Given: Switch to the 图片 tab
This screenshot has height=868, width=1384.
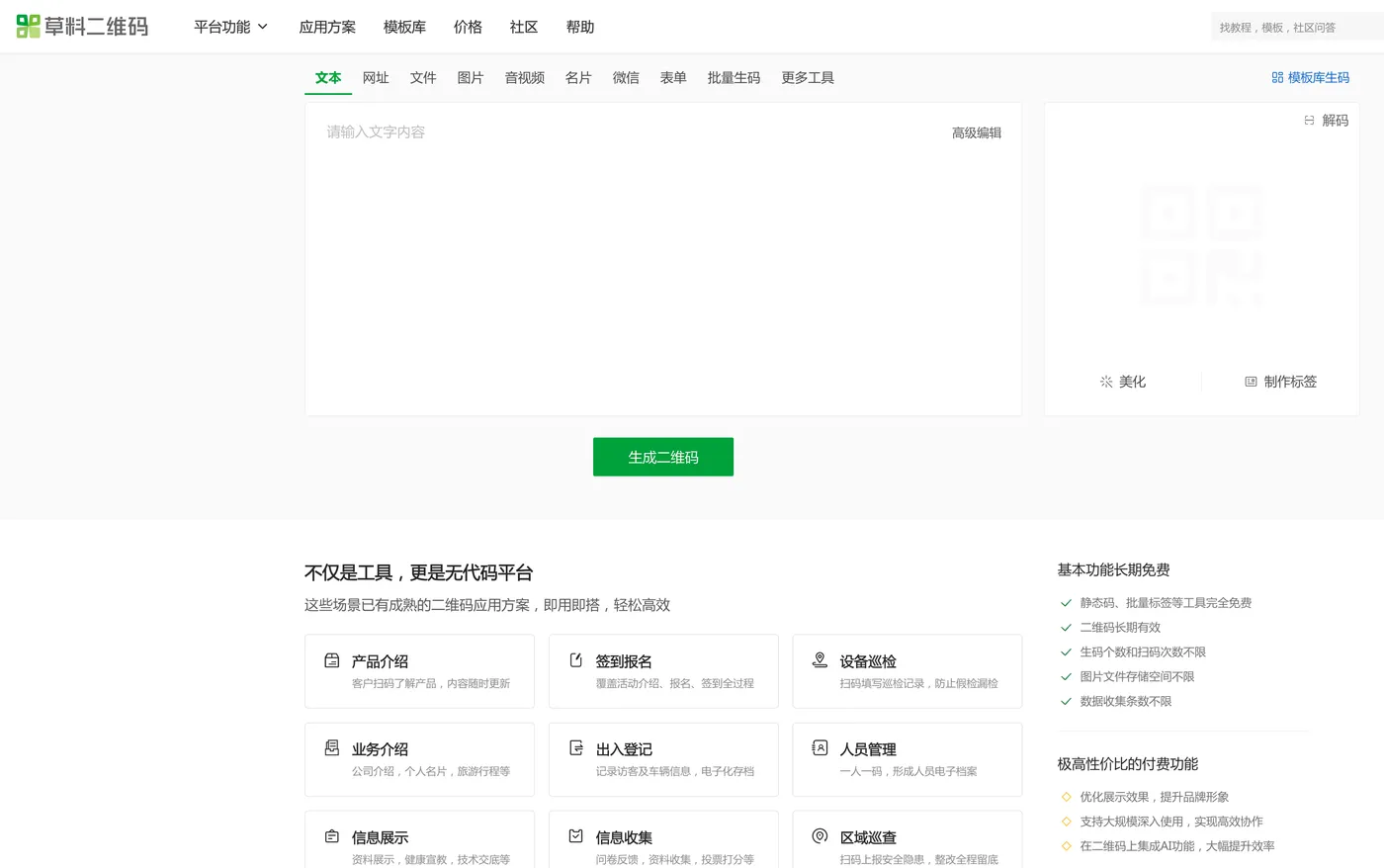Looking at the screenshot, I should tap(471, 78).
